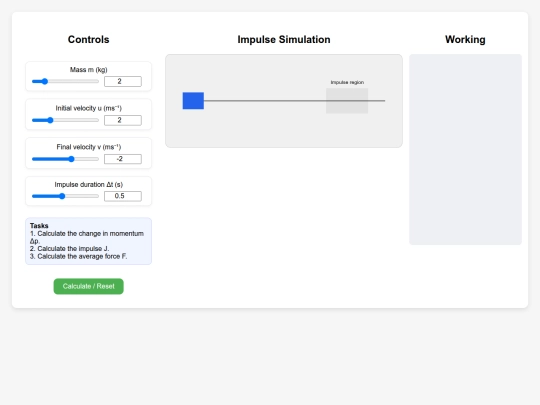Screen dimensions: 540x405
Task: Click task 2 'Calculate the impulse J.'
Action: tap(69, 249)
